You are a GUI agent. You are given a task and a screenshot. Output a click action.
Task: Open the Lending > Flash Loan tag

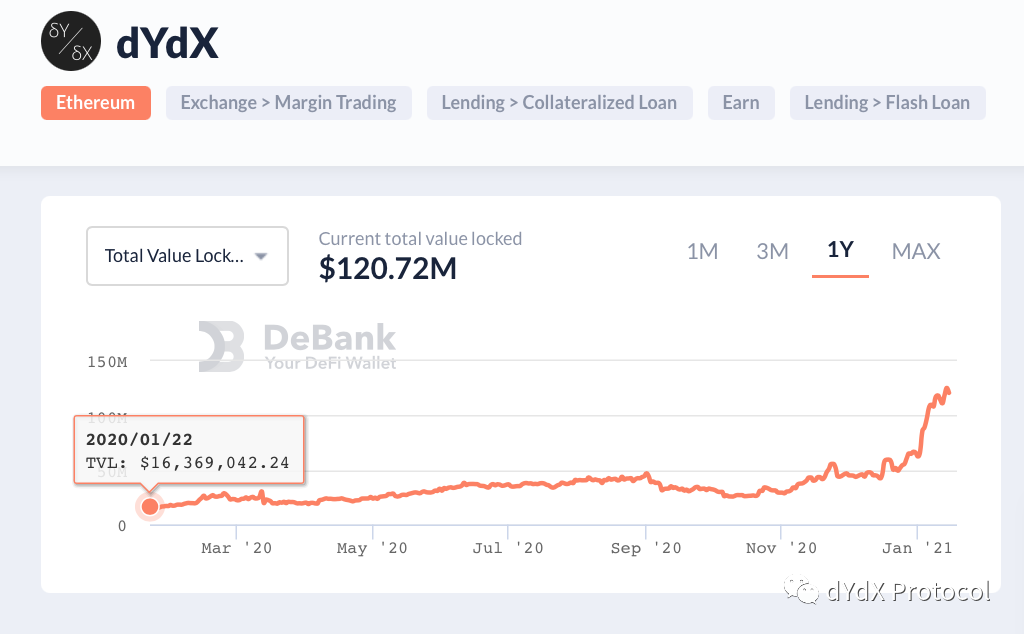click(888, 103)
